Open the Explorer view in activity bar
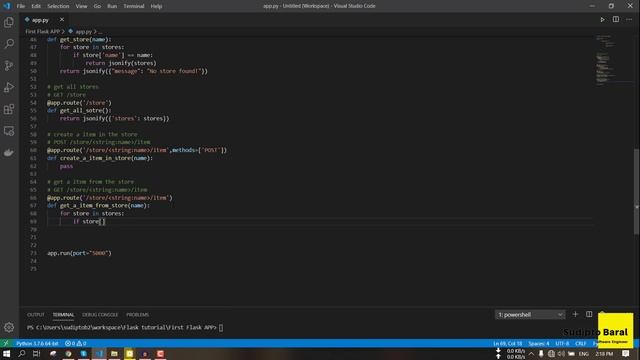The height and width of the screenshot is (360, 640). tap(9, 22)
